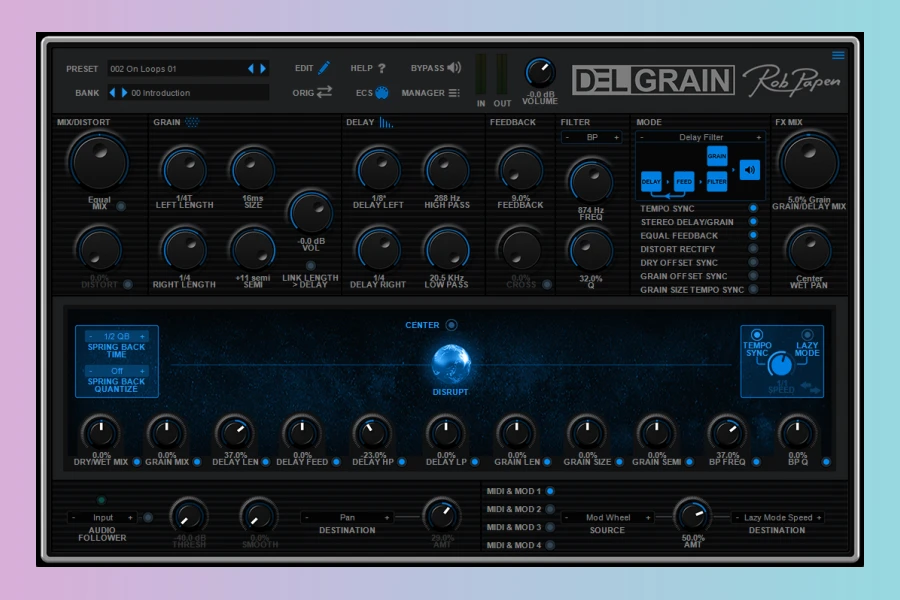Open the preset MANAGER list icon
The height and width of the screenshot is (600, 900).
pyautogui.click(x=454, y=92)
